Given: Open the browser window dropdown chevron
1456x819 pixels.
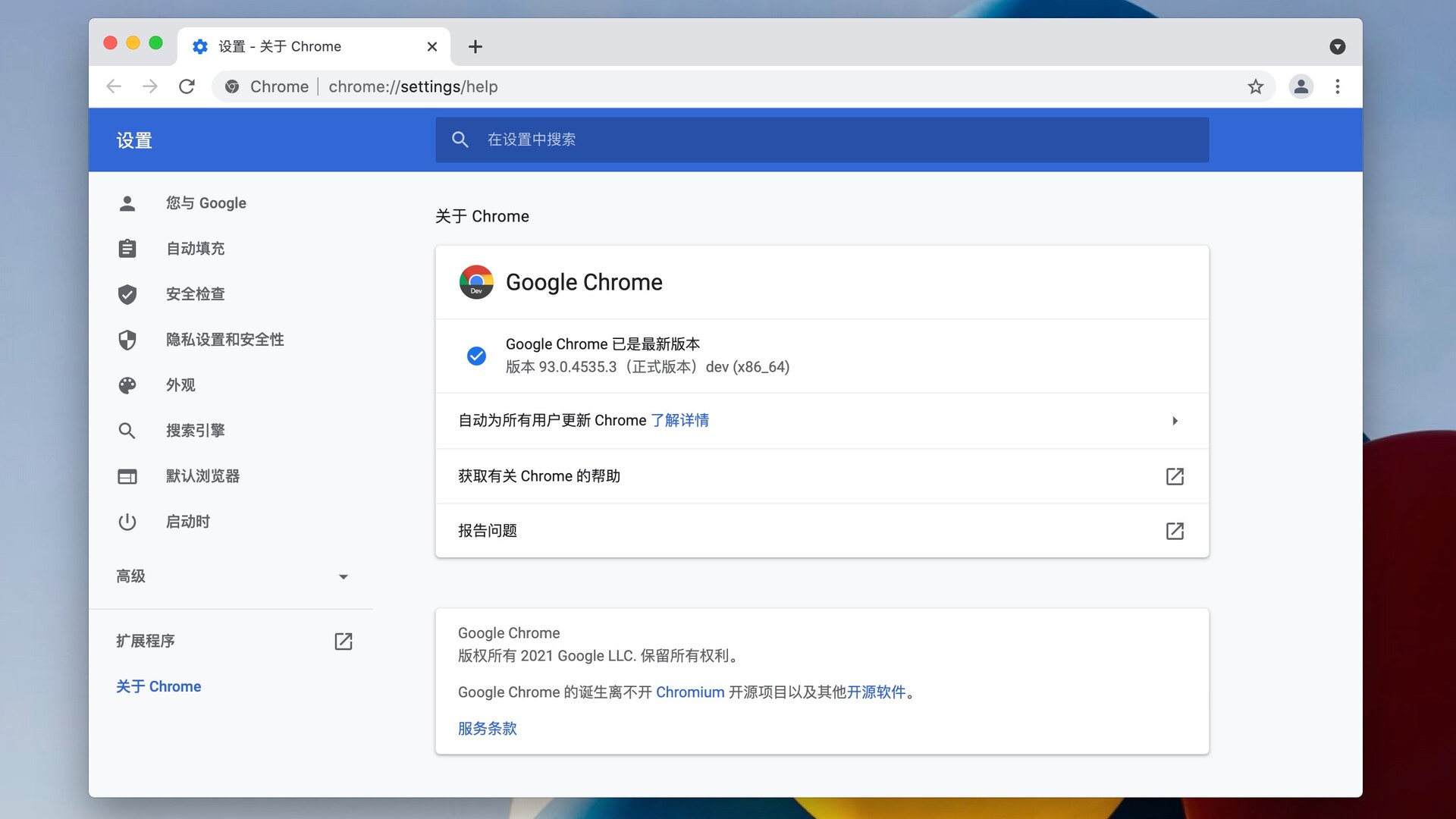Looking at the screenshot, I should pos(1338,46).
